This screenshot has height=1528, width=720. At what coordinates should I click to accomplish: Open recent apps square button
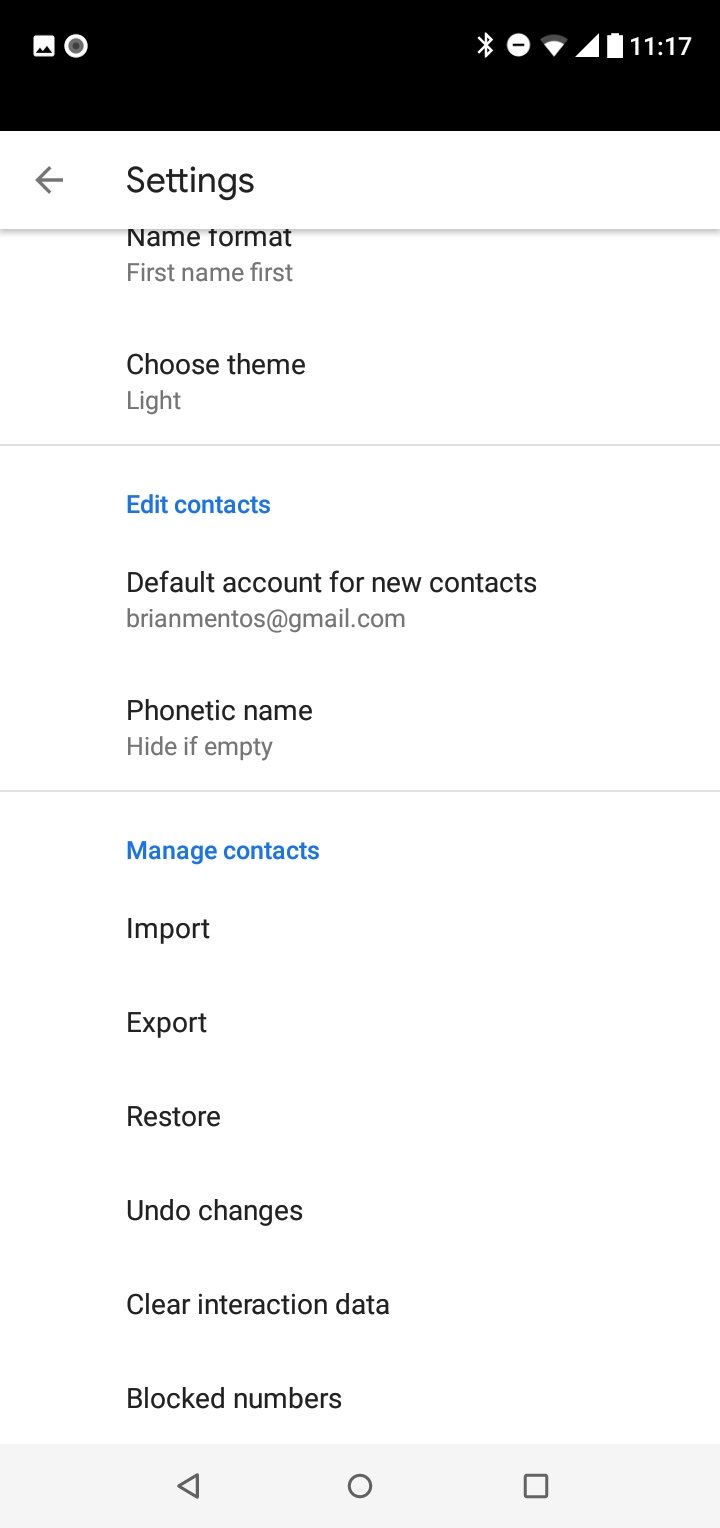(536, 1486)
